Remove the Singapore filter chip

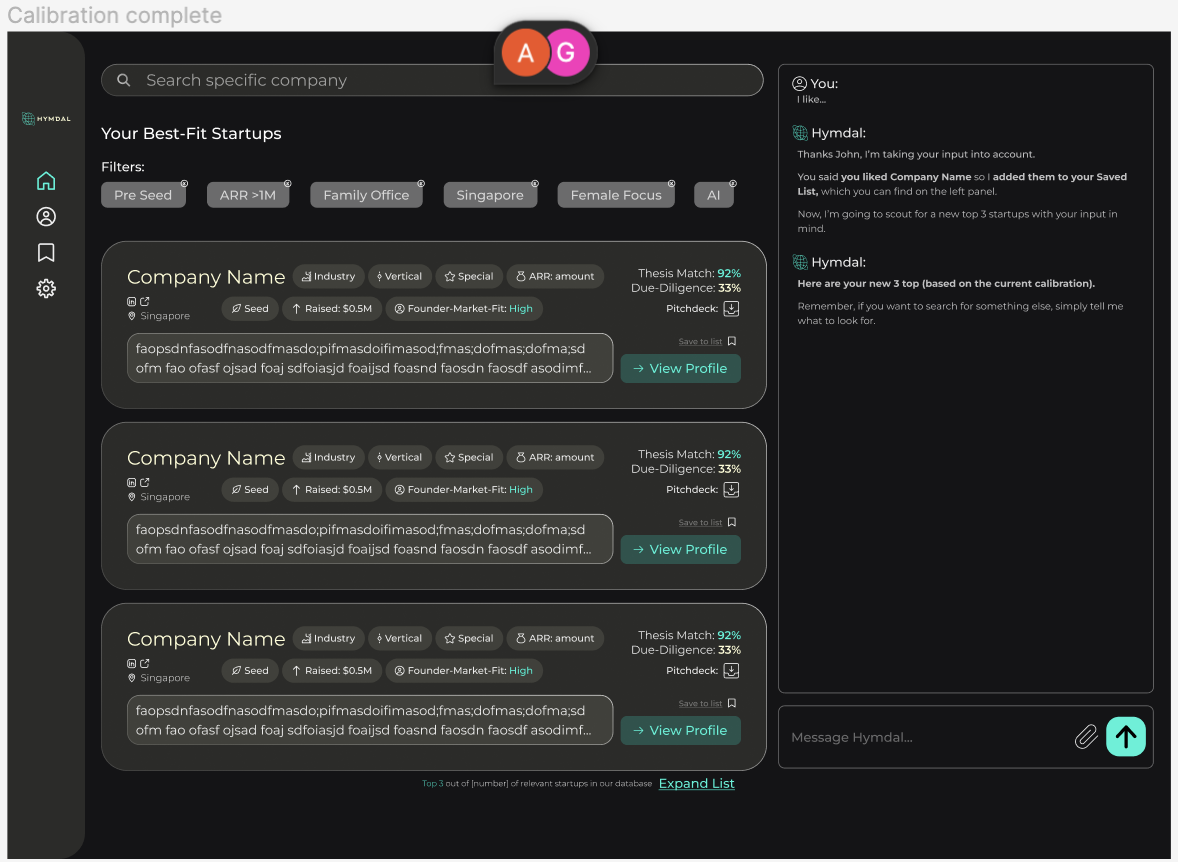535,184
